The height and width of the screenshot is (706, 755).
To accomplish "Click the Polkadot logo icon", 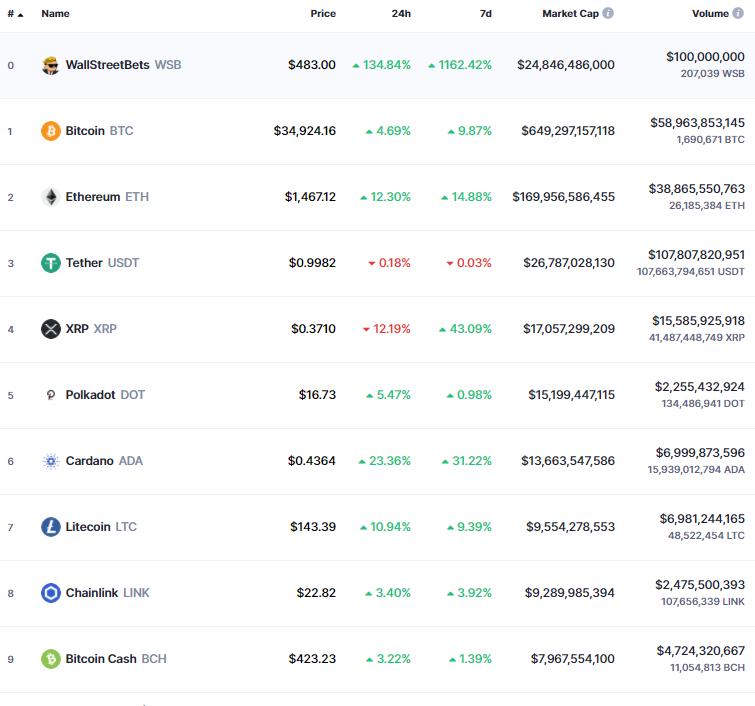I will 51,395.
